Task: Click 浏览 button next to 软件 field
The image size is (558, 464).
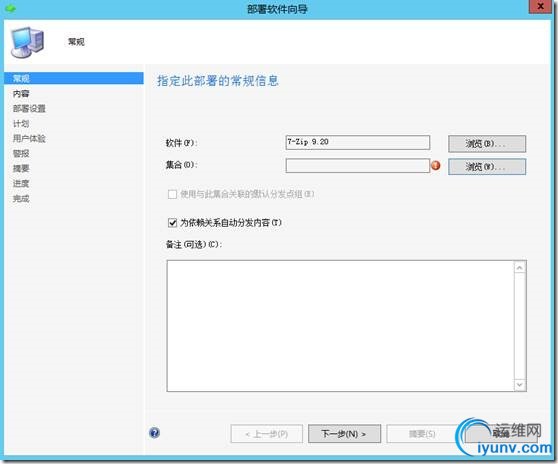Action: pos(487,144)
